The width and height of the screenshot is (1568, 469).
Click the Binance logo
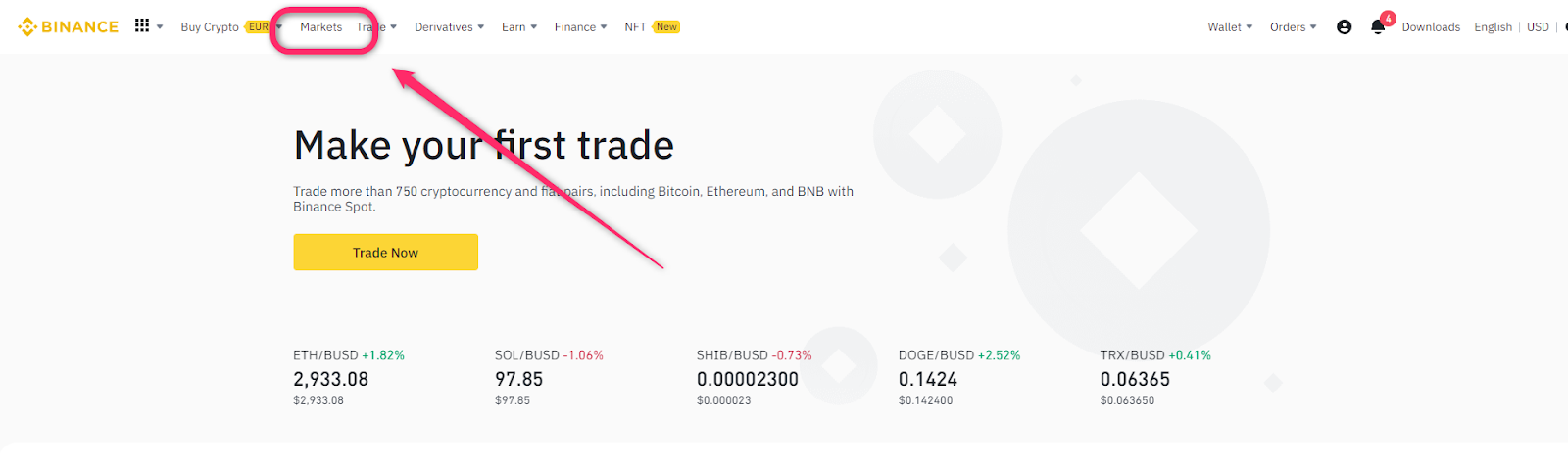[69, 26]
